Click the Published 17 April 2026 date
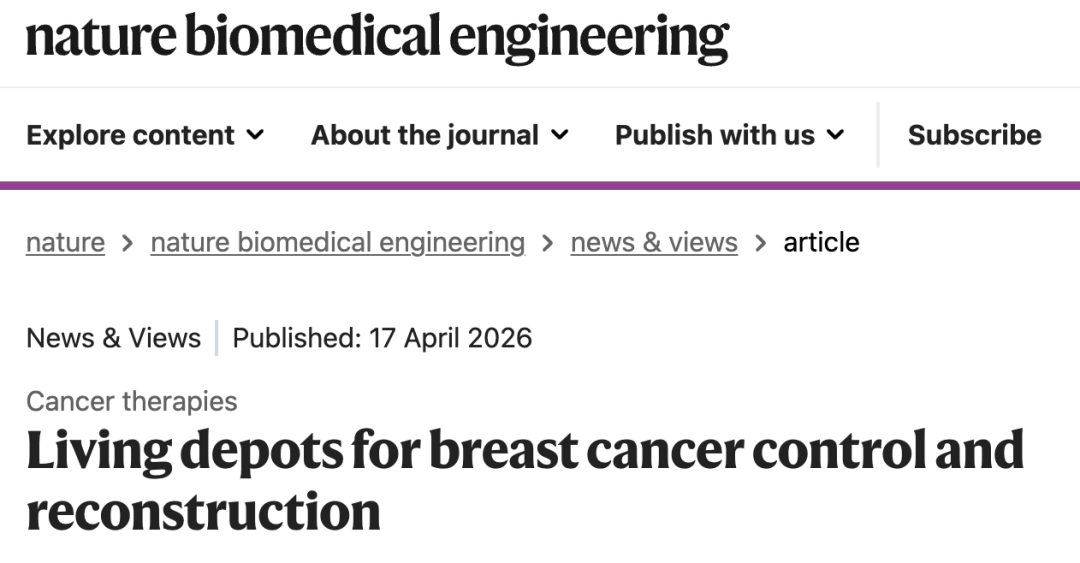 [382, 338]
